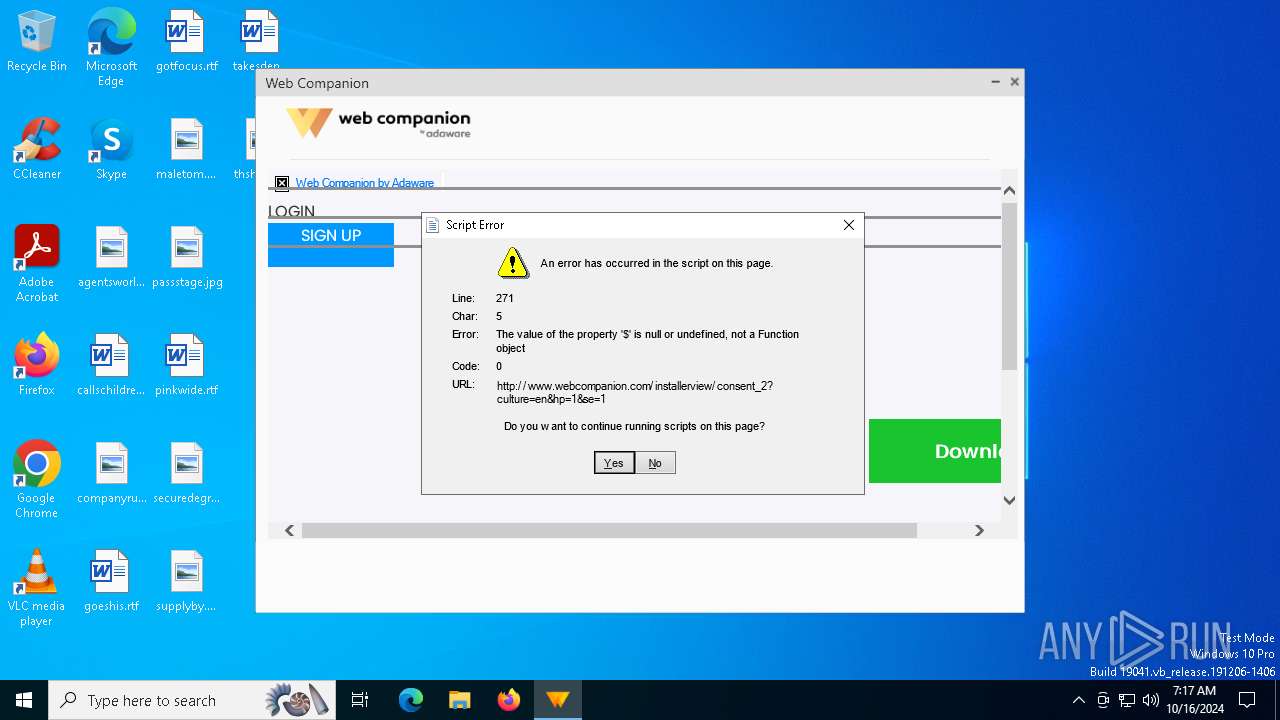Select the maletom image file on desktop

pyautogui.click(x=186, y=150)
